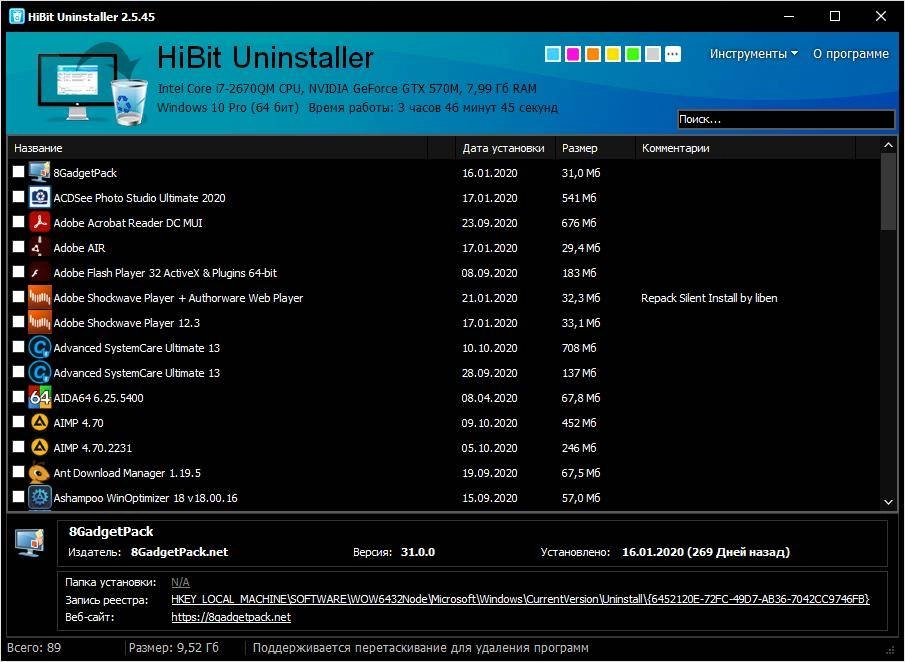Image resolution: width=905 pixels, height=662 pixels.
Task: Click the 541 Мб size value
Action: (x=579, y=198)
